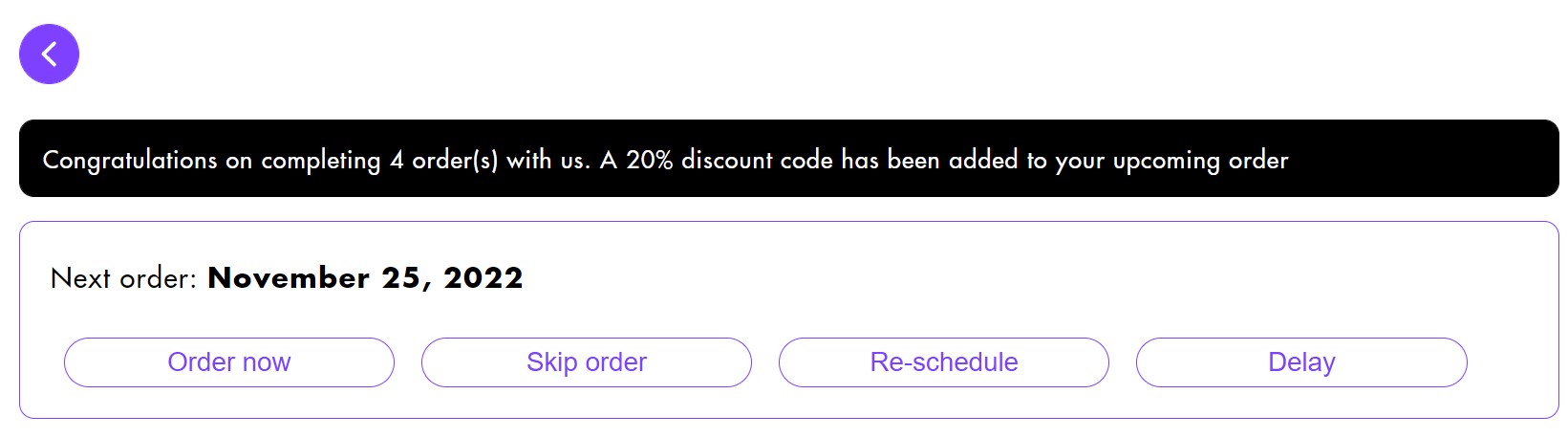Viewport: 1568px width, 438px height.
Task: Re-schedule the next order date
Action: [x=944, y=362]
